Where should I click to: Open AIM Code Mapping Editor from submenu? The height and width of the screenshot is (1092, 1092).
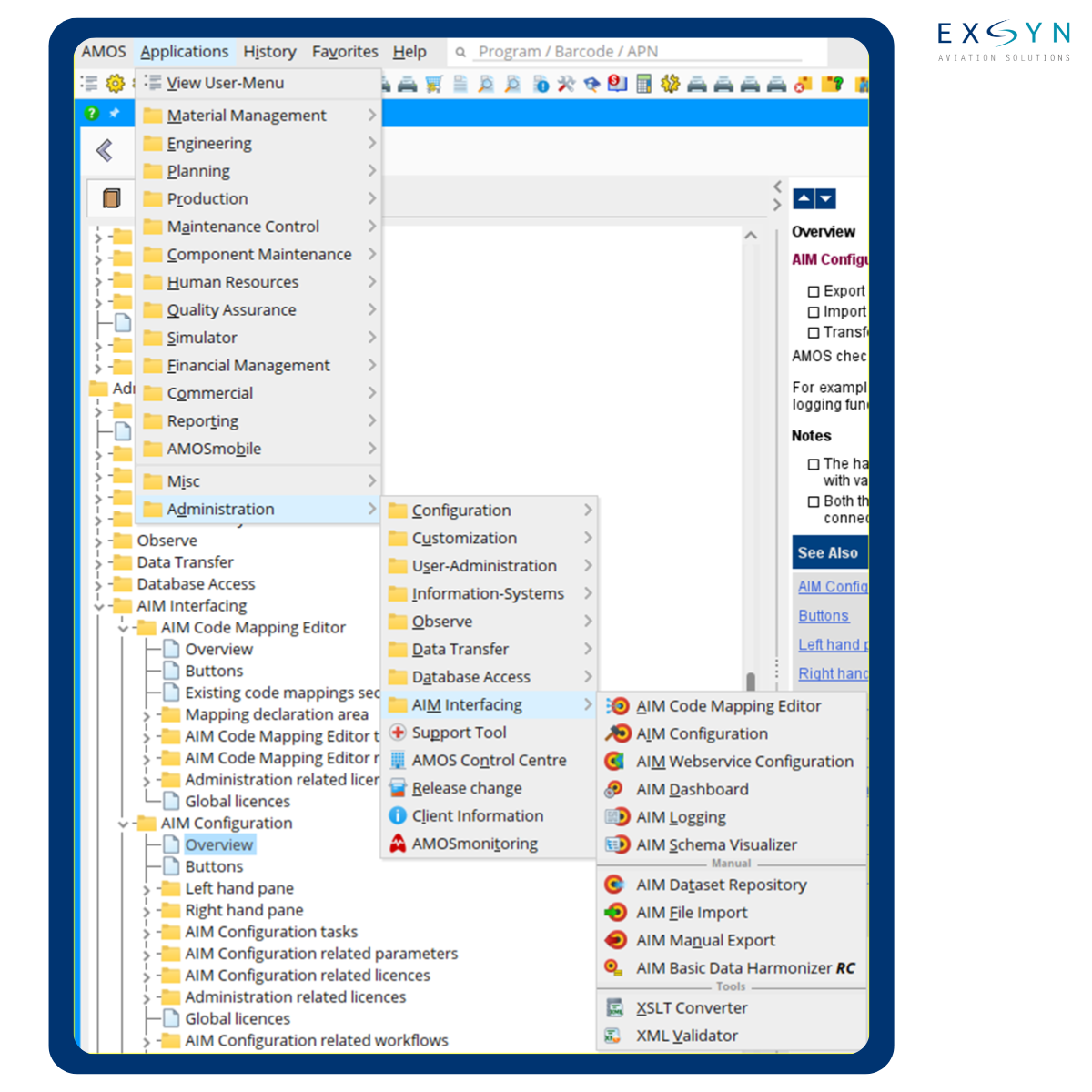[x=729, y=705]
